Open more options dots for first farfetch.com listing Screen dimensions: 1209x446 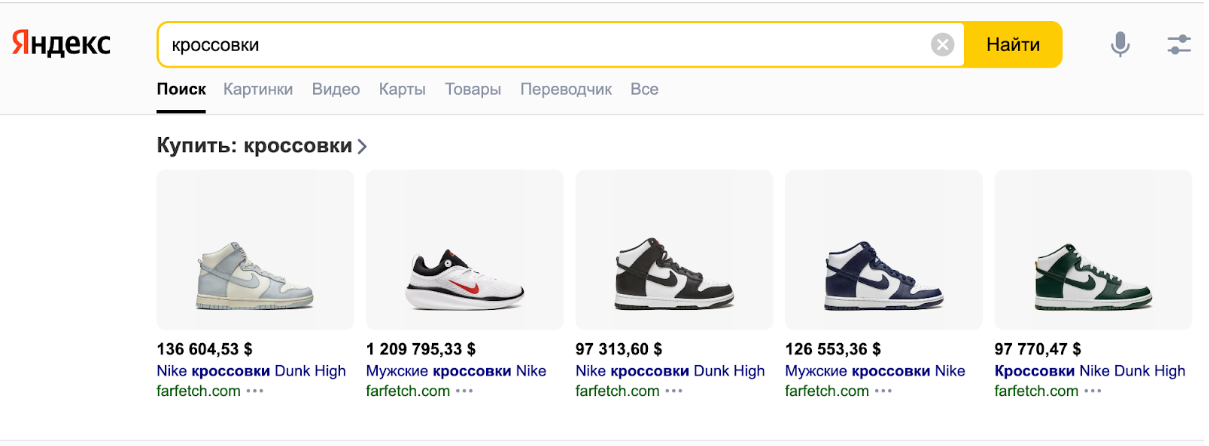(255, 391)
